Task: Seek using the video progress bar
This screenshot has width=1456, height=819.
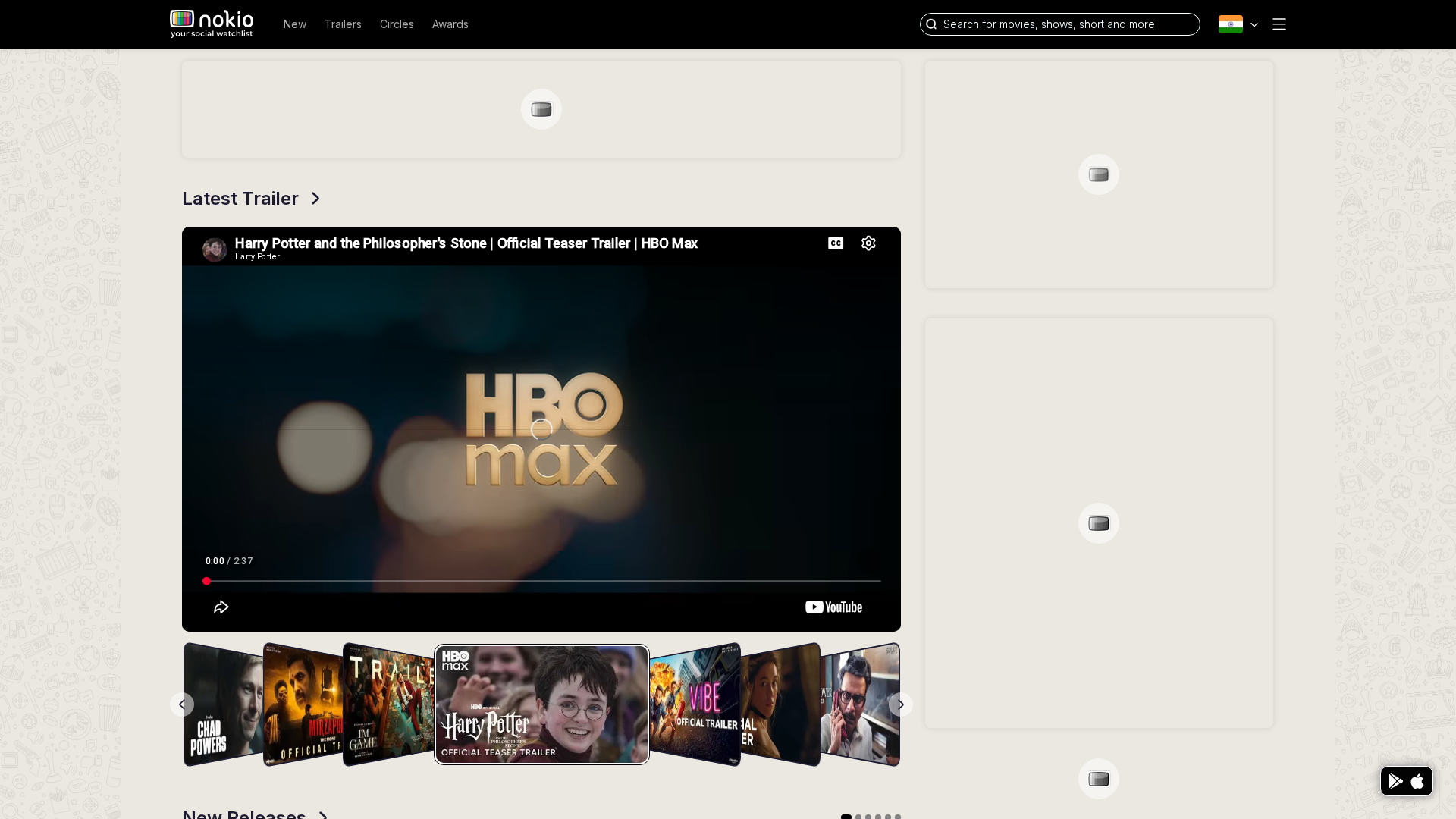Action: click(541, 582)
